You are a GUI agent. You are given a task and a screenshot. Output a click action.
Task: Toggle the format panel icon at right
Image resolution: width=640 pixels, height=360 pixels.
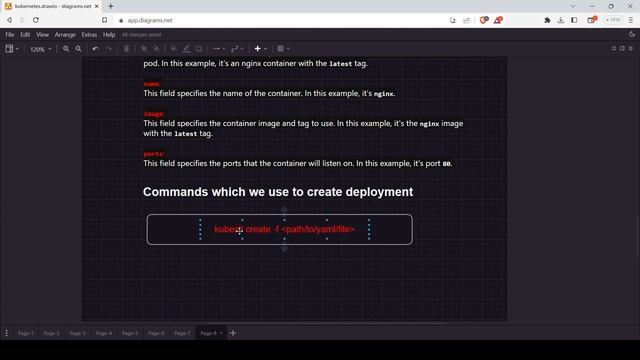pyautogui.click(x=622, y=49)
